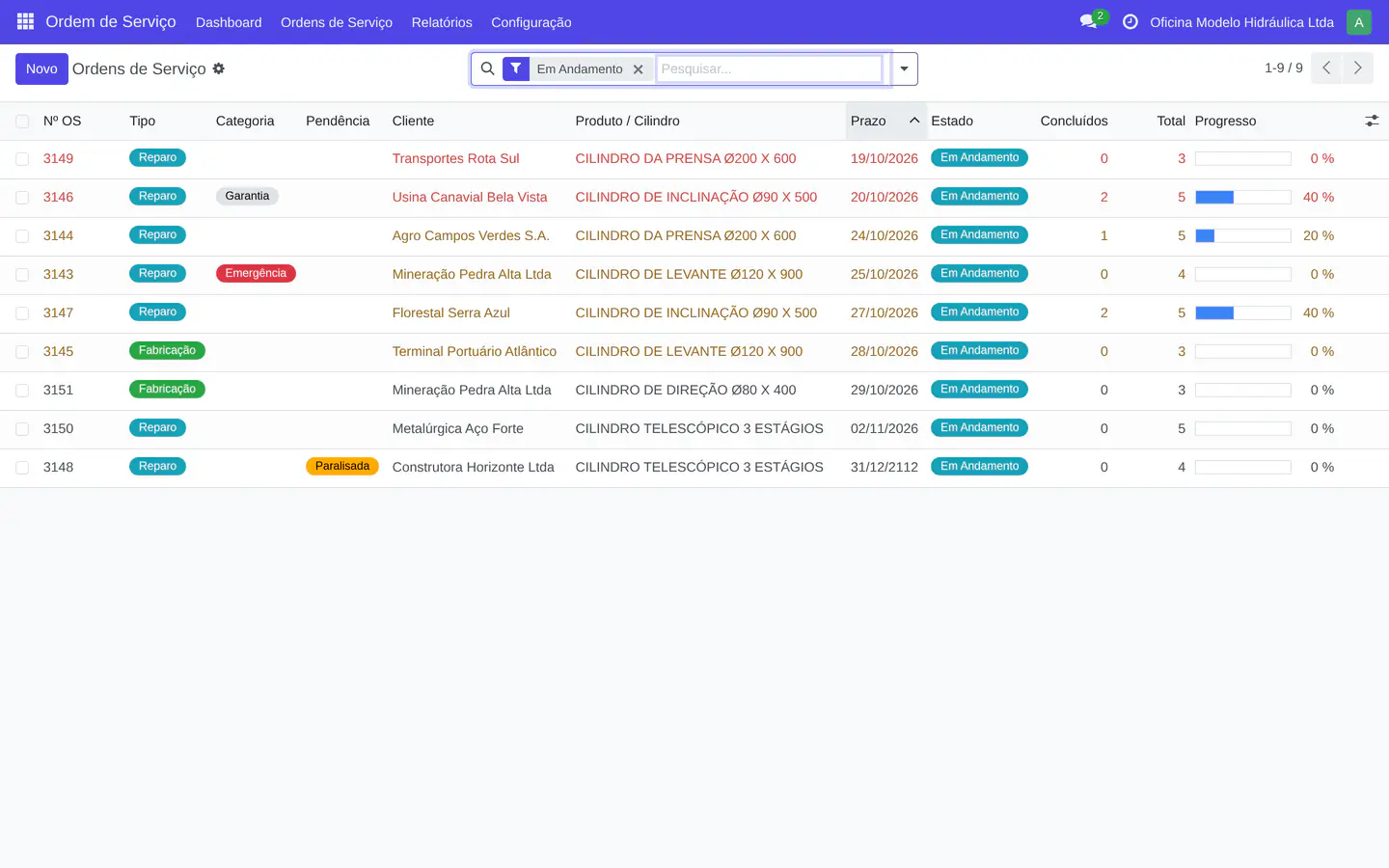Click the gear icon beside Ordens de Serviço
Image resolution: width=1389 pixels, height=868 pixels.
click(219, 68)
